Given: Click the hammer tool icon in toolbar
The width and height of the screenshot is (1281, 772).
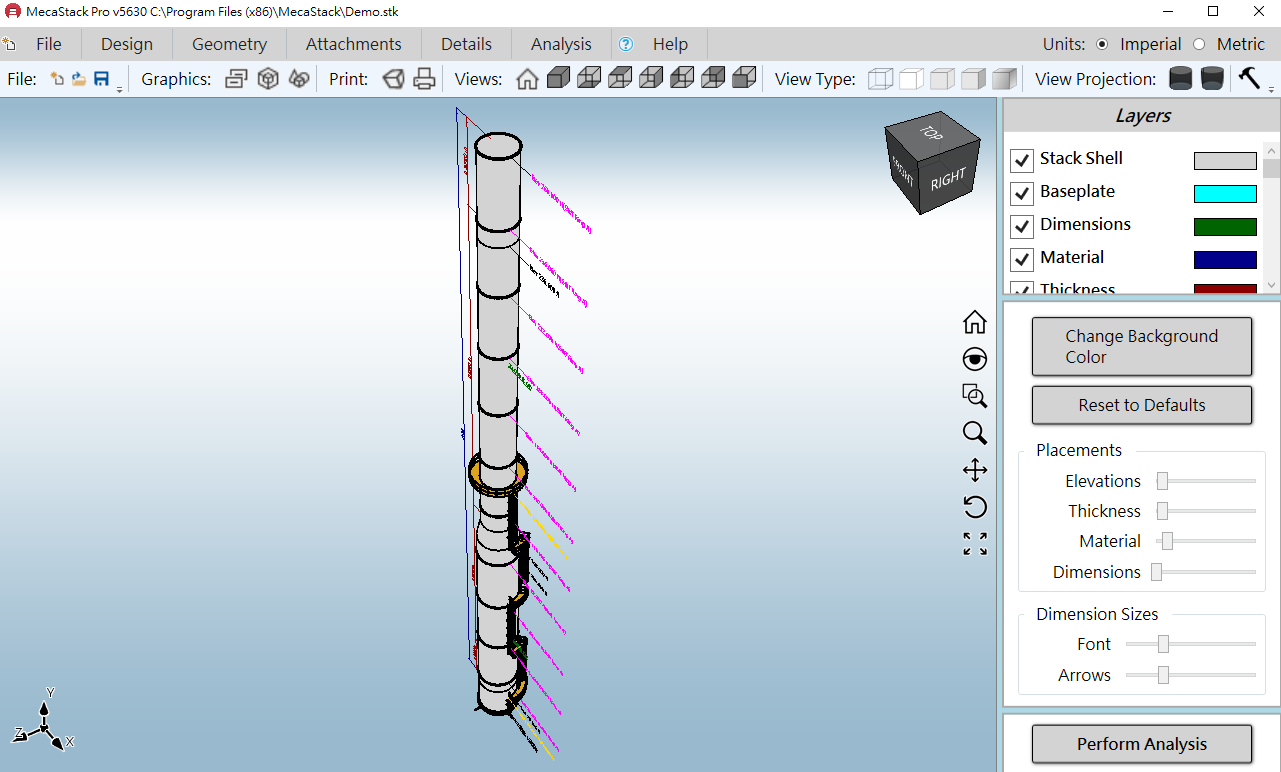Looking at the screenshot, I should 1249,78.
